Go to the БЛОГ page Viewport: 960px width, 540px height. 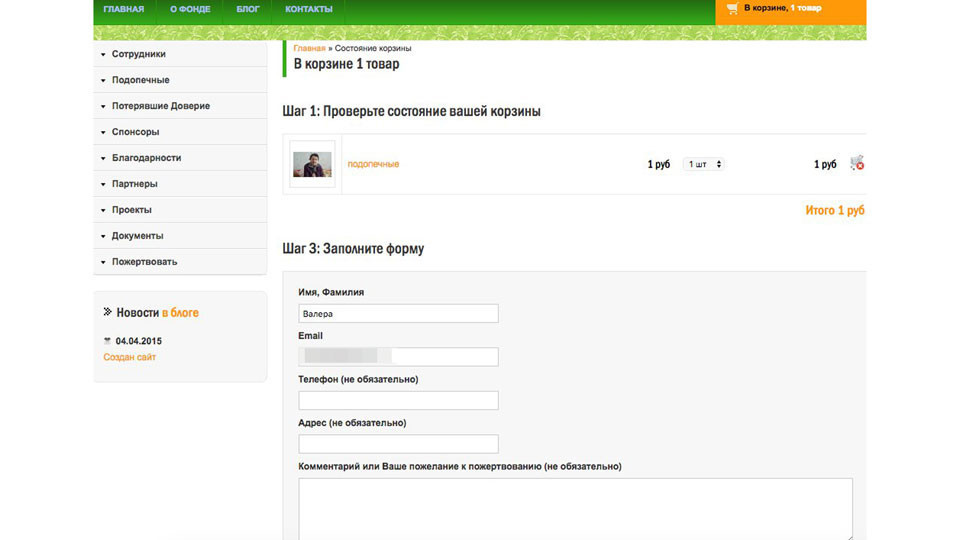[x=248, y=9]
